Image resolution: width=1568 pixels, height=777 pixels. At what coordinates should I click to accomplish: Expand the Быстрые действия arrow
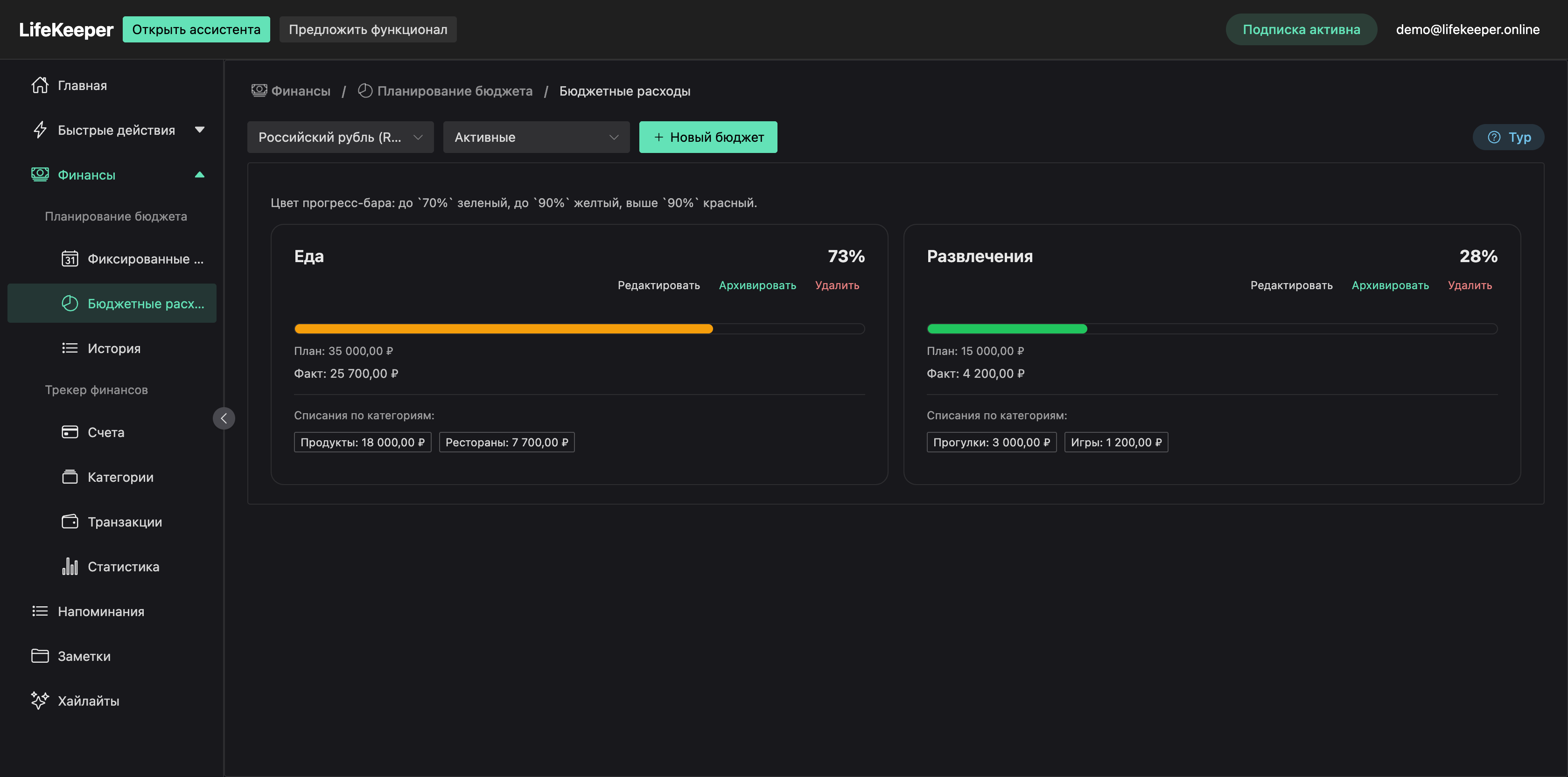click(x=199, y=130)
